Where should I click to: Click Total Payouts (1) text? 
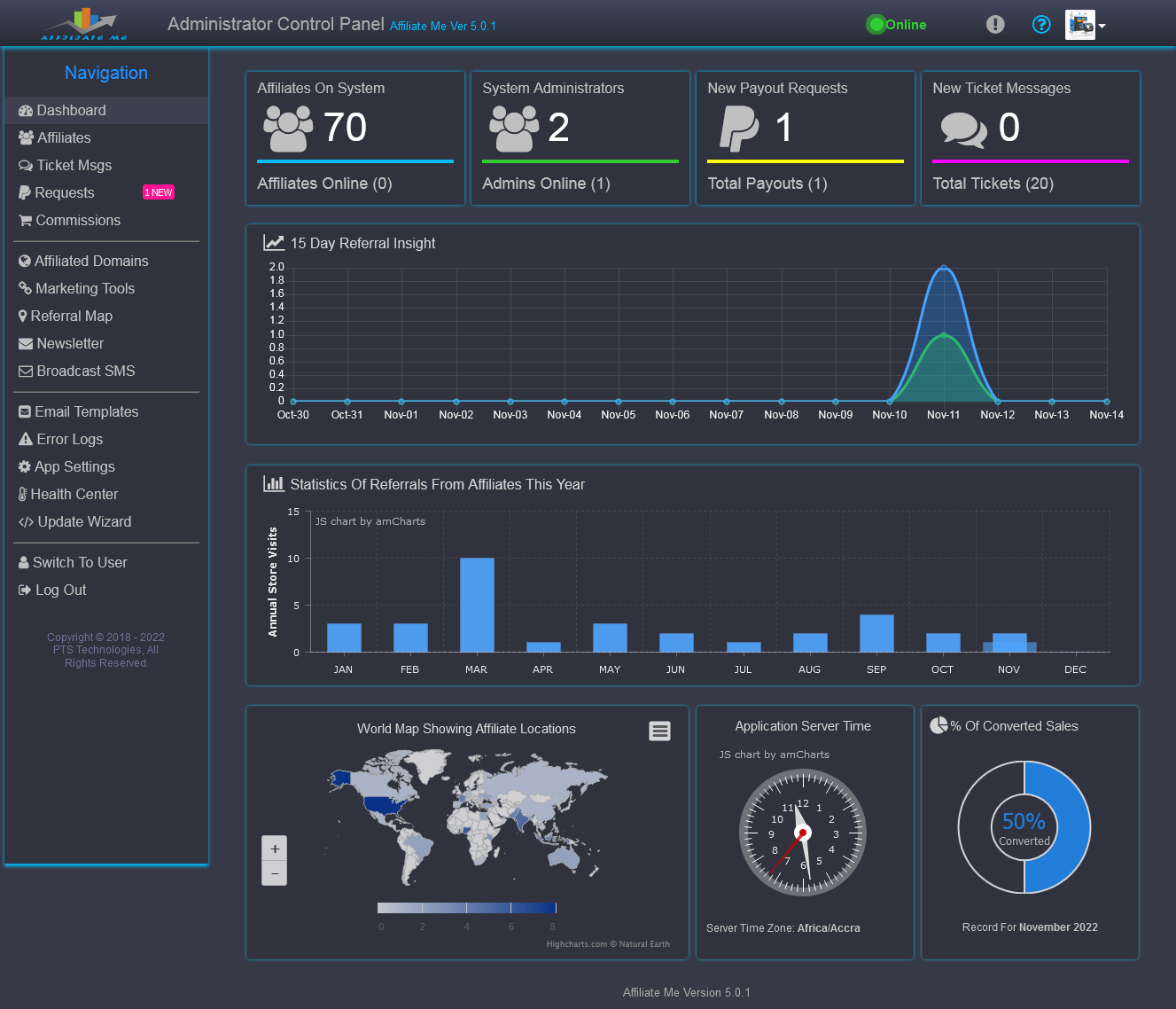[x=767, y=184]
